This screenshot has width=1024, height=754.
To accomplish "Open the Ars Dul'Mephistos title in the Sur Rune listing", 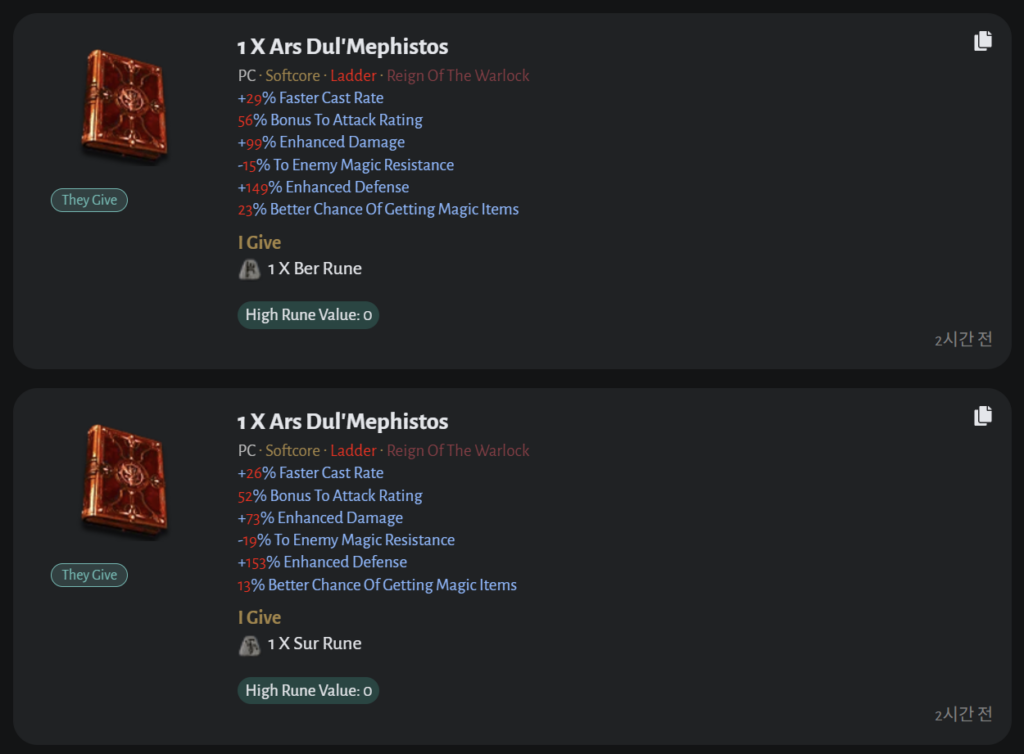I will (342, 422).
